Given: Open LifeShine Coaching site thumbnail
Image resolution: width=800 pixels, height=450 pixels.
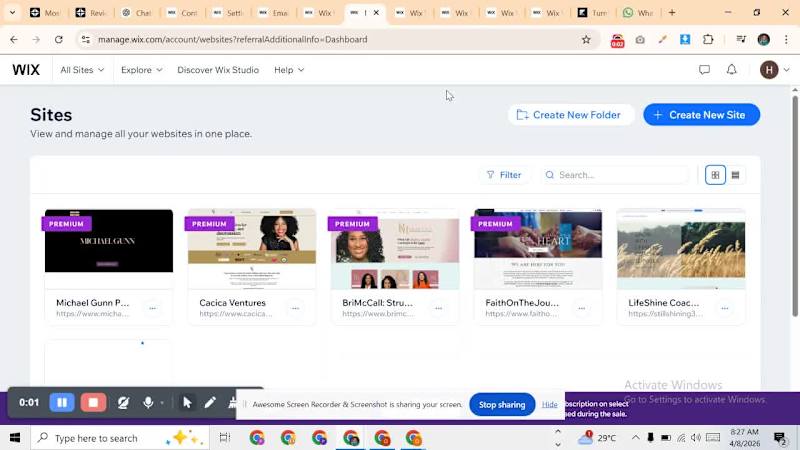Looking at the screenshot, I should pyautogui.click(x=681, y=248).
